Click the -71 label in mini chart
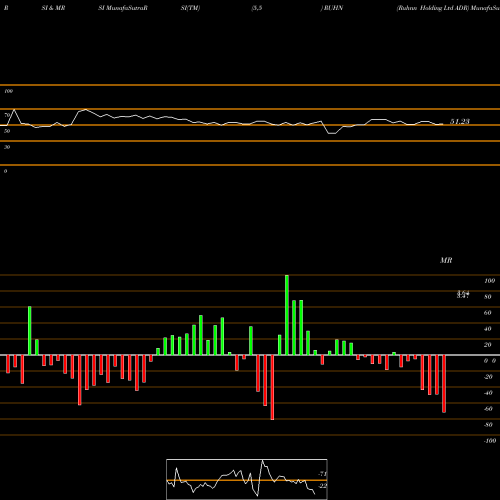 click(x=323, y=474)
